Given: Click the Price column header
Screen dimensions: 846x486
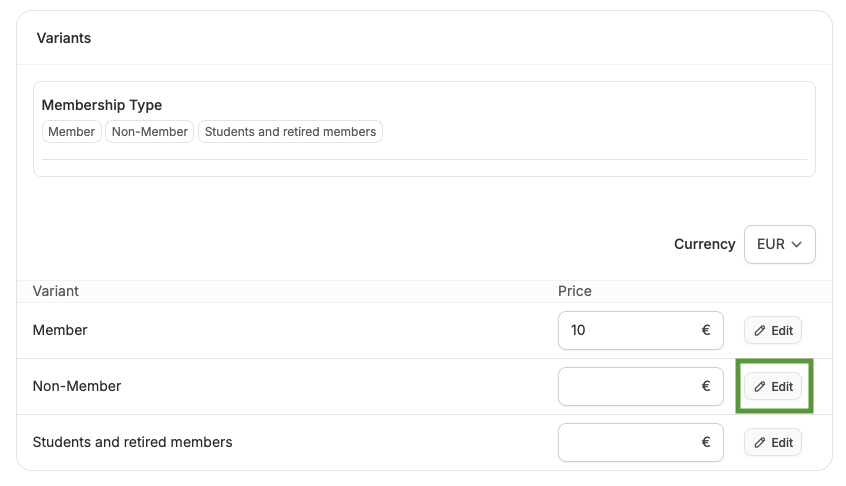Looking at the screenshot, I should (x=575, y=291).
